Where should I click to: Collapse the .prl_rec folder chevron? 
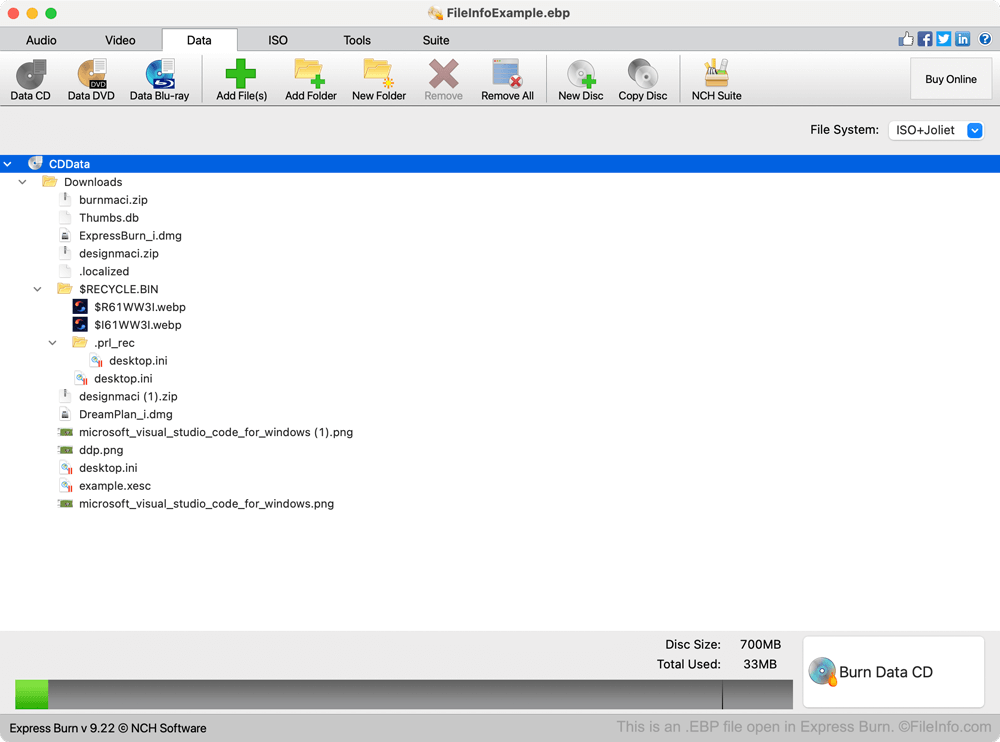click(53, 343)
